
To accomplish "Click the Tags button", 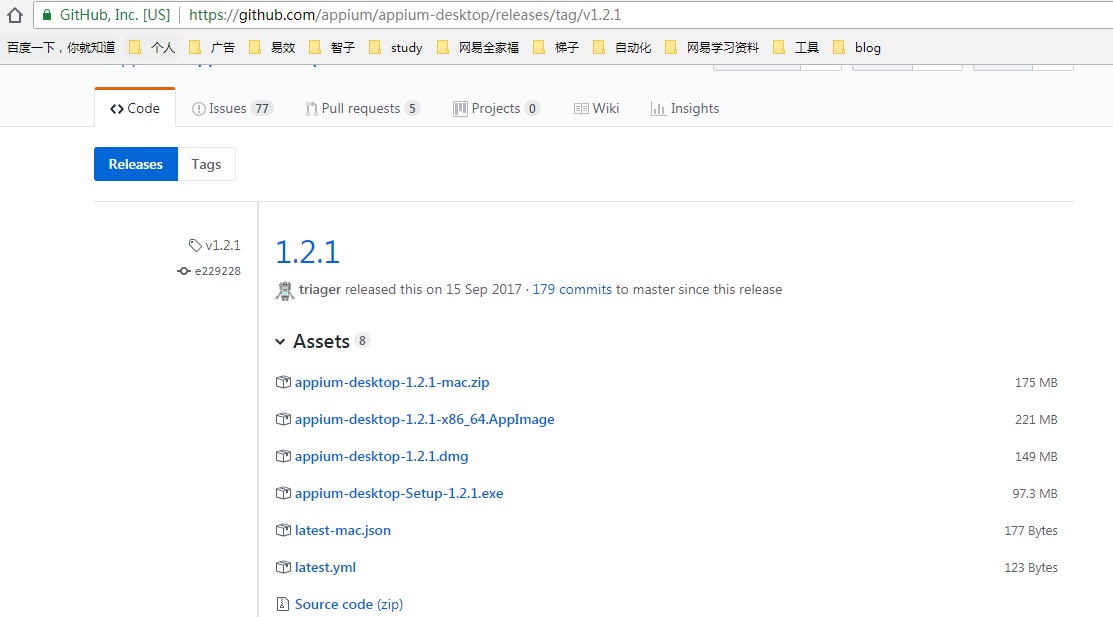I will tap(206, 164).
